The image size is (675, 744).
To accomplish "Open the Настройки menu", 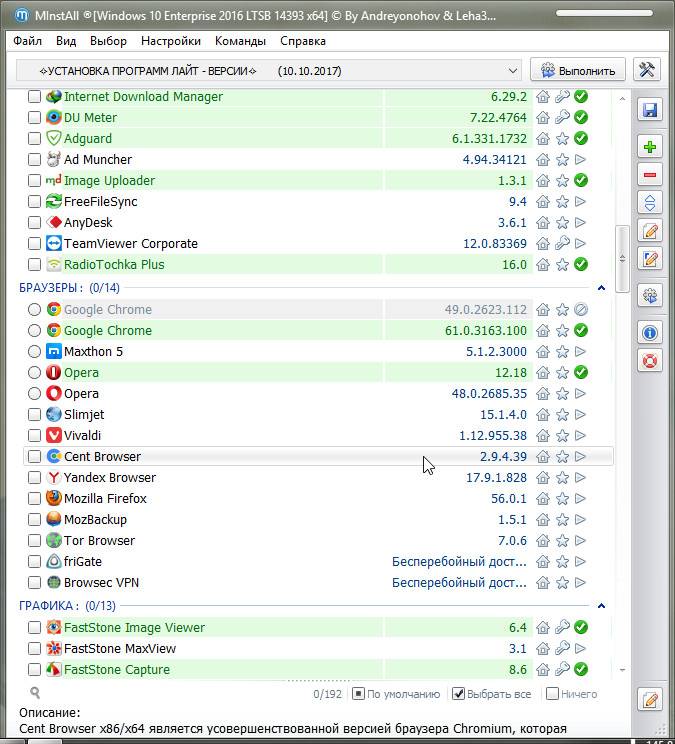I will pyautogui.click(x=171, y=41).
